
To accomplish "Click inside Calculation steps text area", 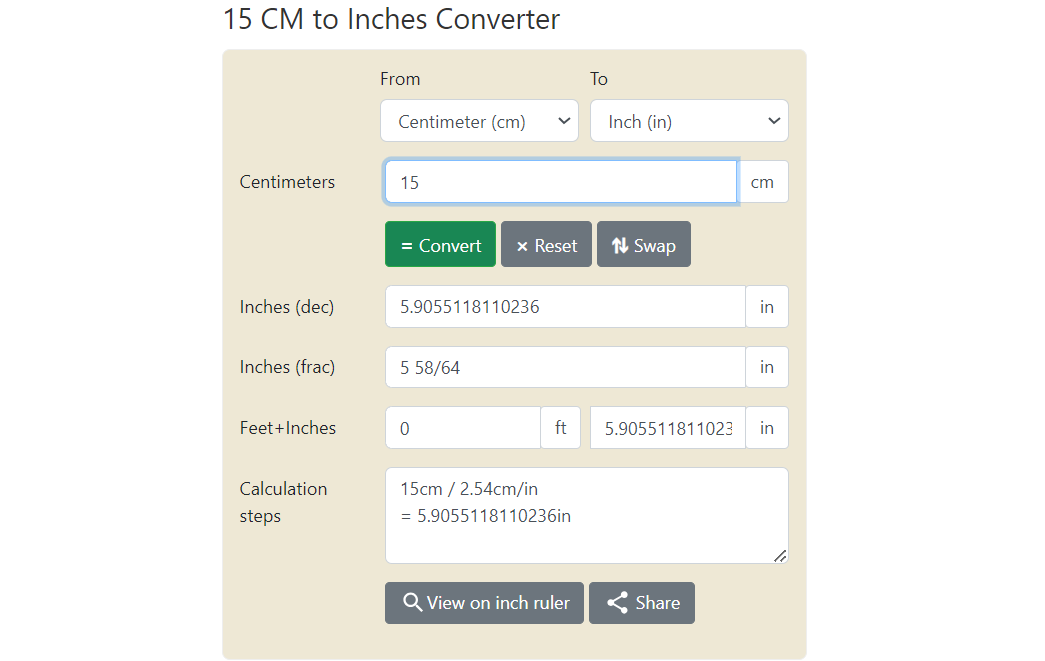I will (x=586, y=516).
